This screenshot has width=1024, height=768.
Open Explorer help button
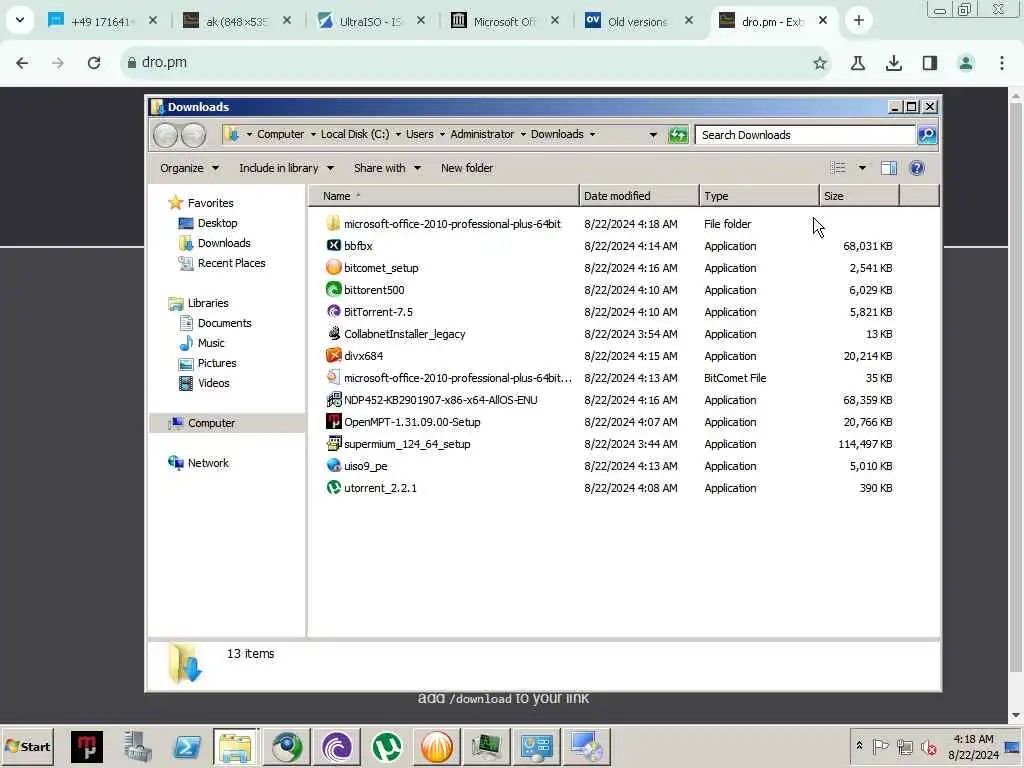pos(917,168)
